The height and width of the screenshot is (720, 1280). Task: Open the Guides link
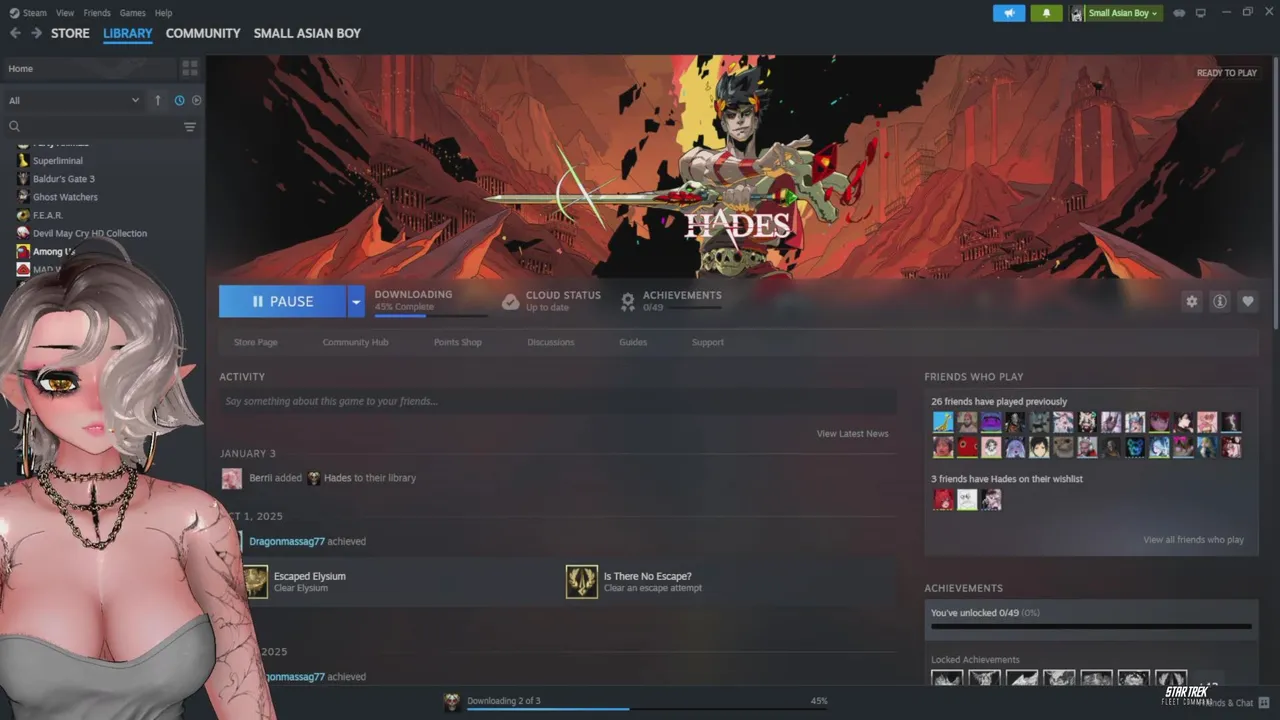click(633, 342)
